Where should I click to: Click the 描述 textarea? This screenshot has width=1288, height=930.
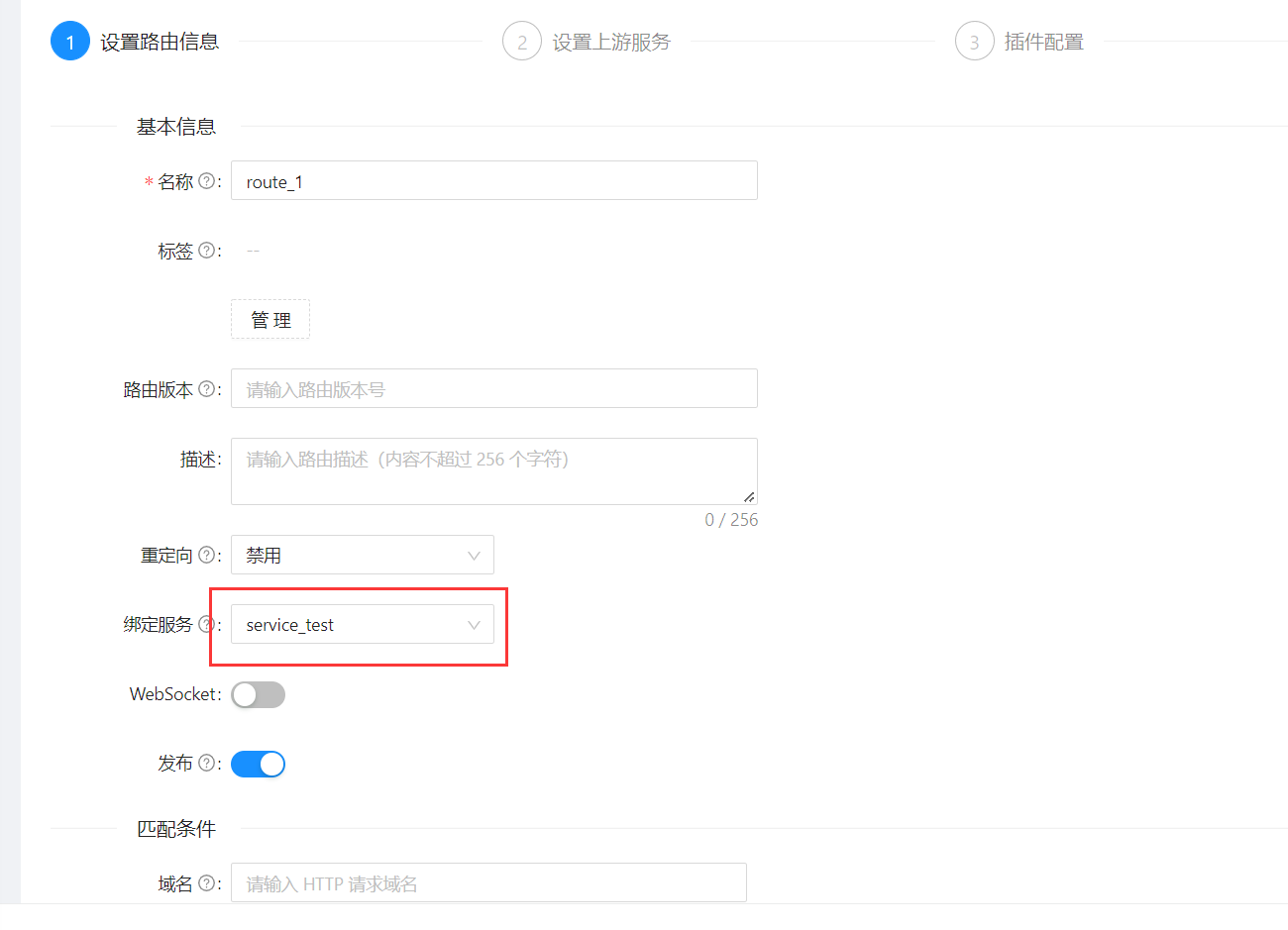point(494,471)
